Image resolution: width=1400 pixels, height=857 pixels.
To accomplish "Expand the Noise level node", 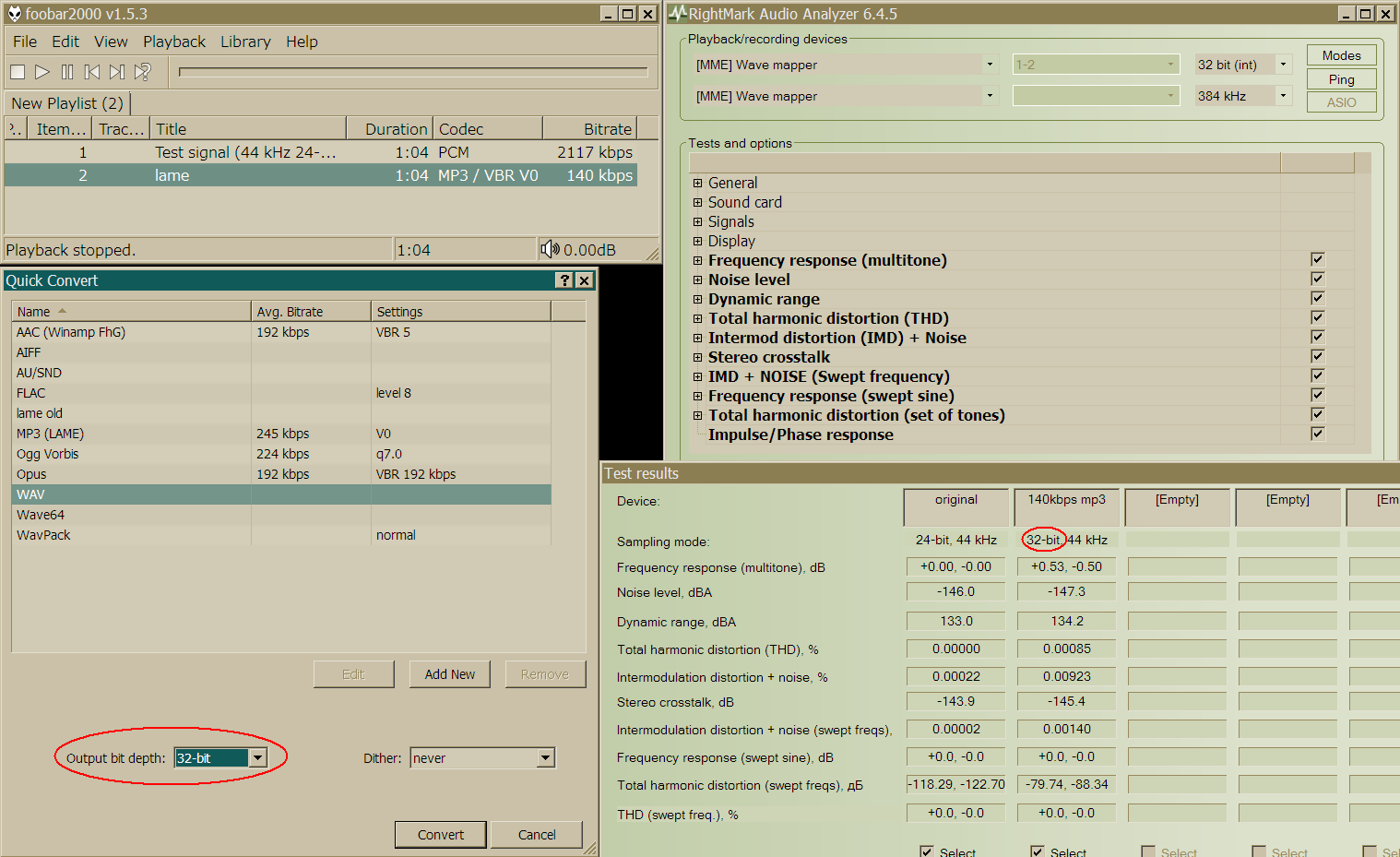I will pos(698,280).
